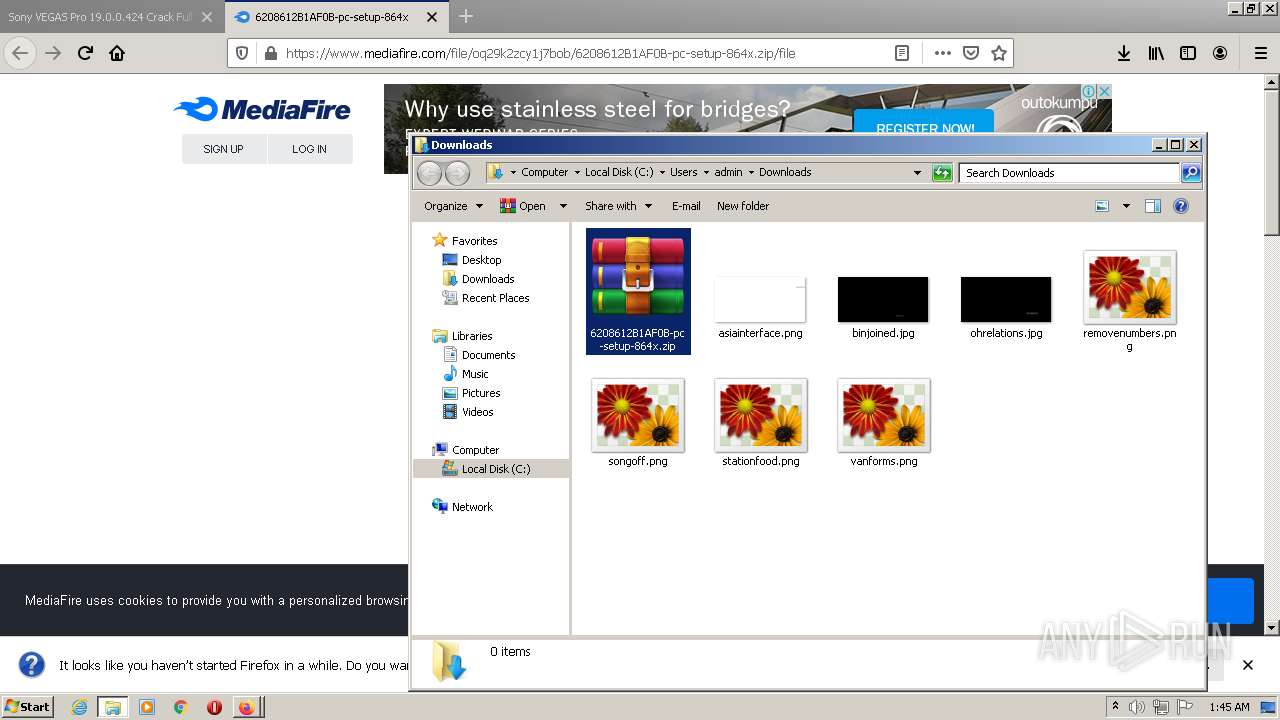1280x720 pixels.
Task: Click E-mail in Explorer toolbar
Action: [686, 206]
